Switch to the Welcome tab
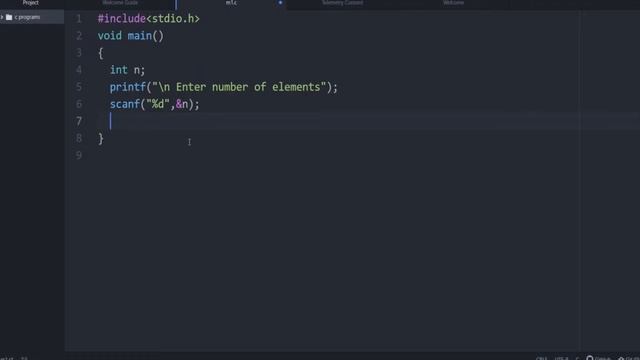 453,2
